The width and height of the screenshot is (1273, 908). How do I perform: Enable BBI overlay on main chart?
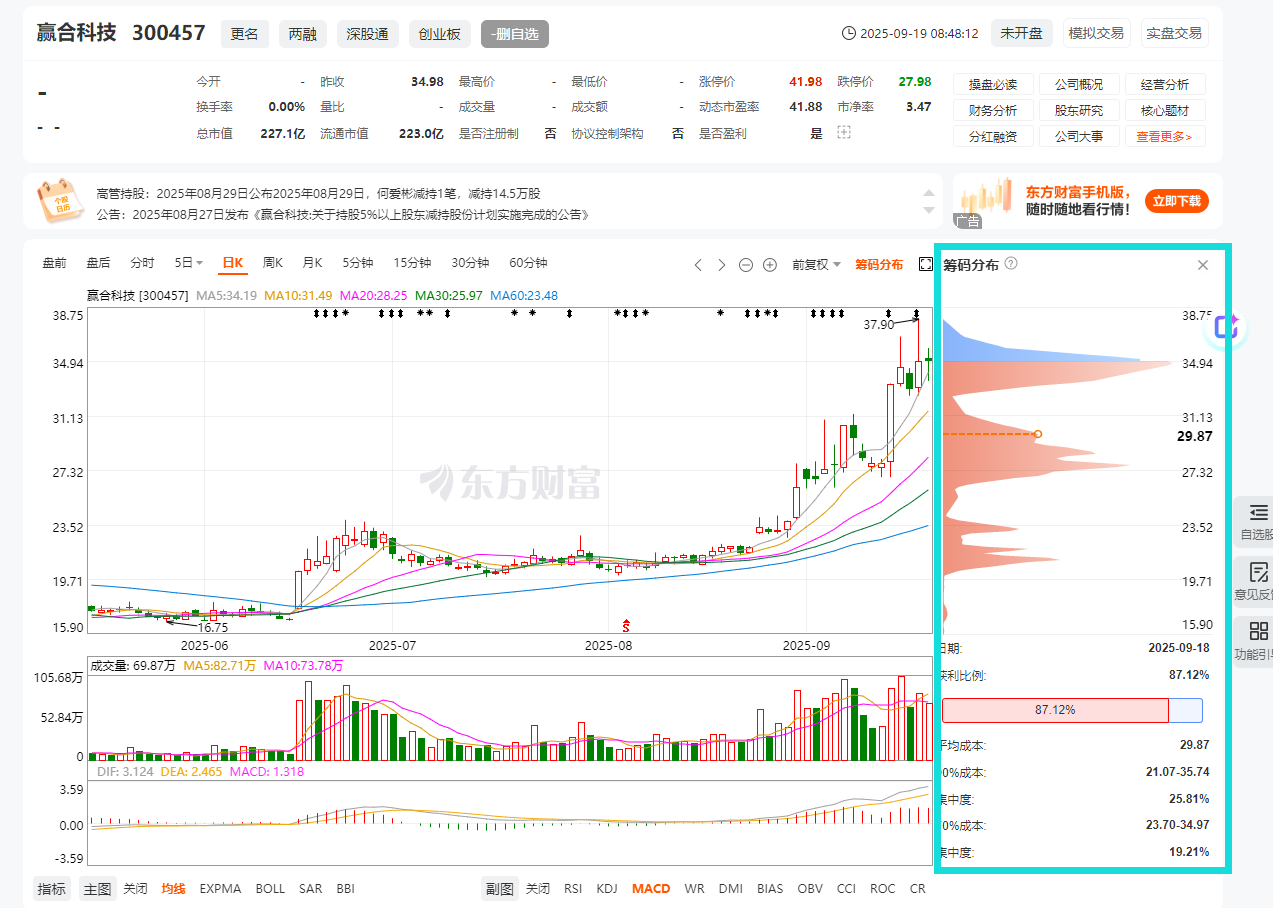[x=345, y=888]
